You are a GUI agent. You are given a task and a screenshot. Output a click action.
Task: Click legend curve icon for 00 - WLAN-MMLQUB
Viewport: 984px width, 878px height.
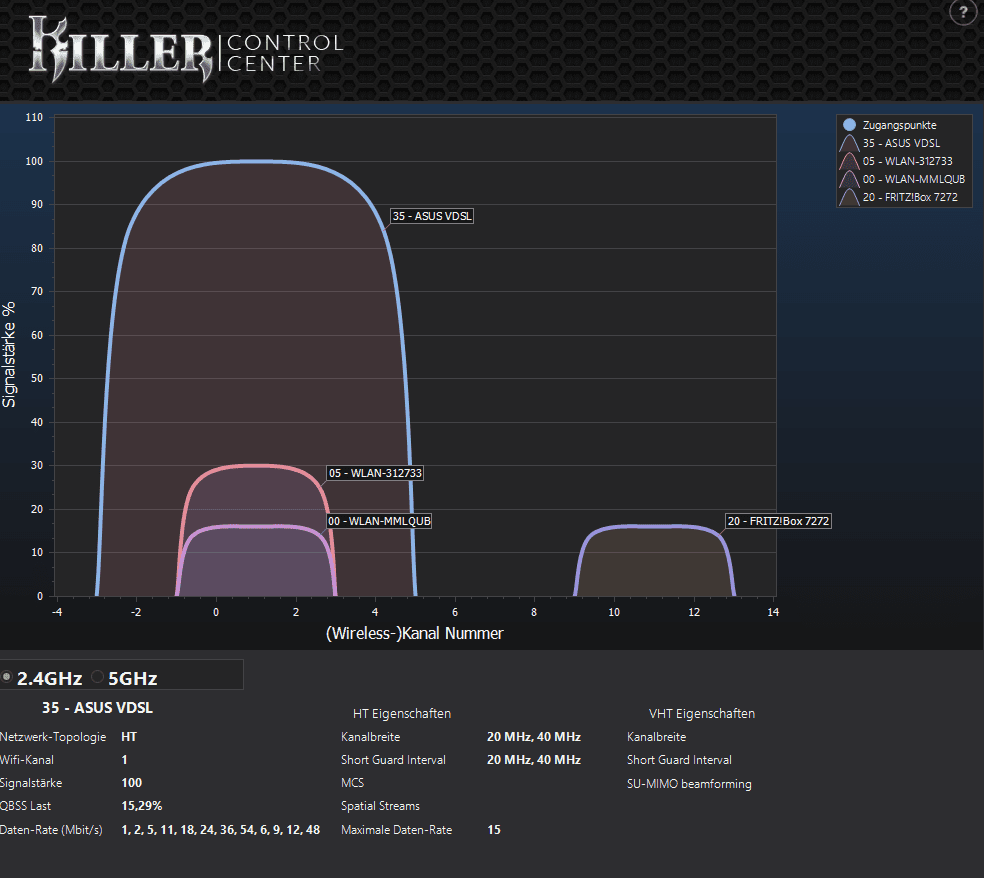849,179
